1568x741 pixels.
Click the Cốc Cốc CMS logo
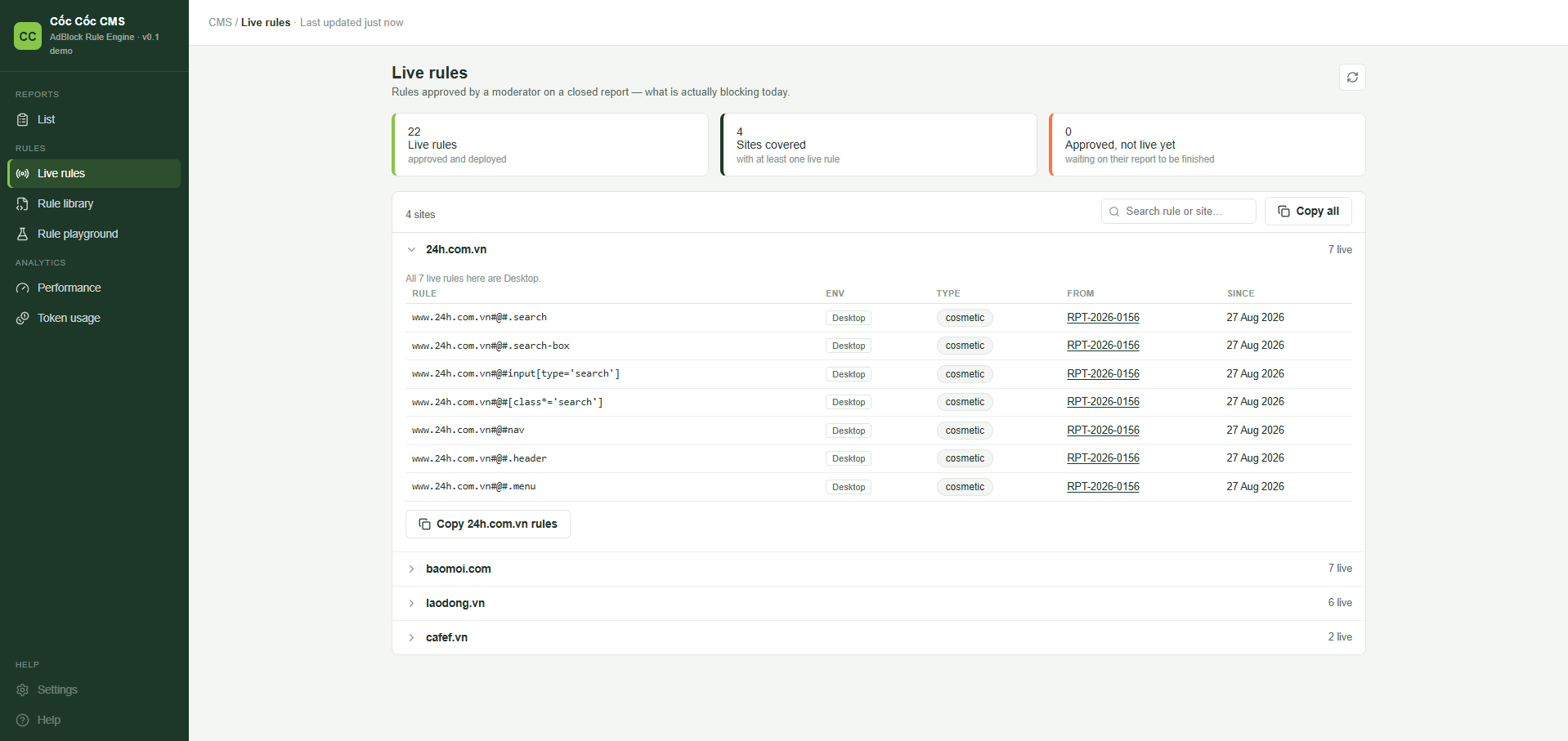pyautogui.click(x=28, y=36)
